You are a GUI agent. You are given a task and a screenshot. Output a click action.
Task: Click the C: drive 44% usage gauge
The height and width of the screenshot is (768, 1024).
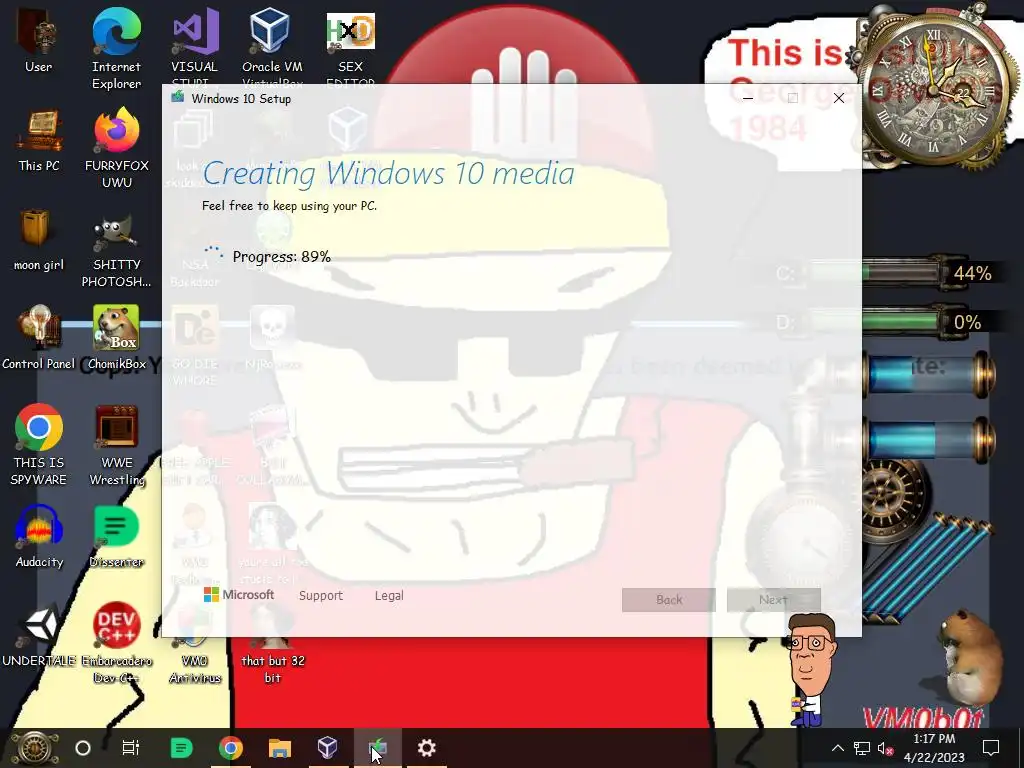click(886, 273)
